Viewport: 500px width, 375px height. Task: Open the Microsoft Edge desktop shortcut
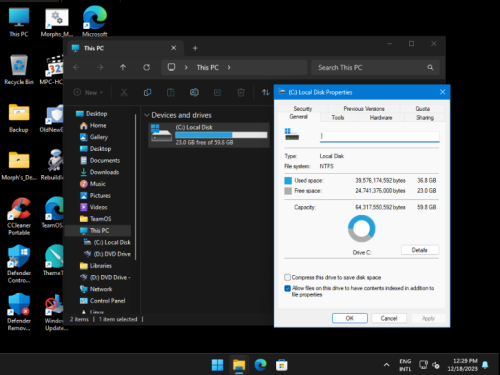coord(95,21)
